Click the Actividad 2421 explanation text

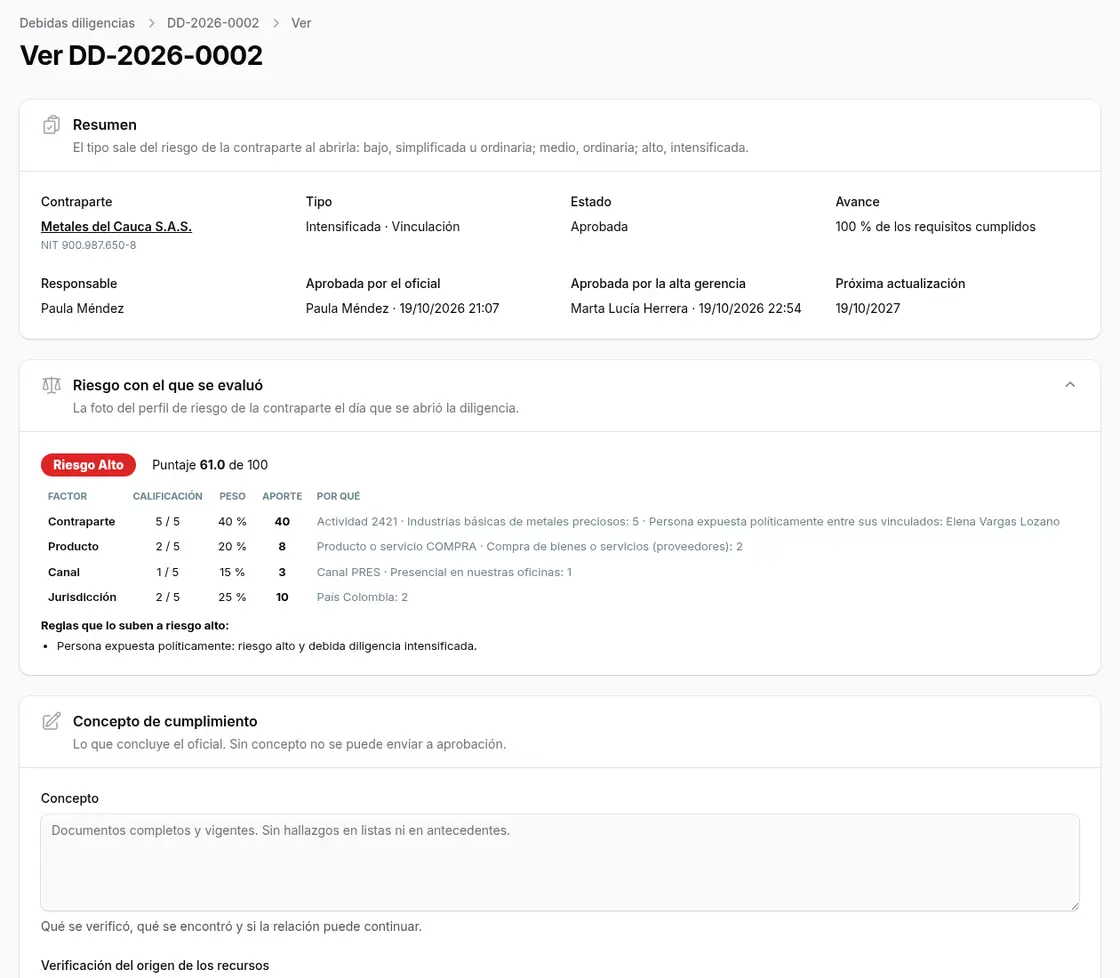click(688, 522)
